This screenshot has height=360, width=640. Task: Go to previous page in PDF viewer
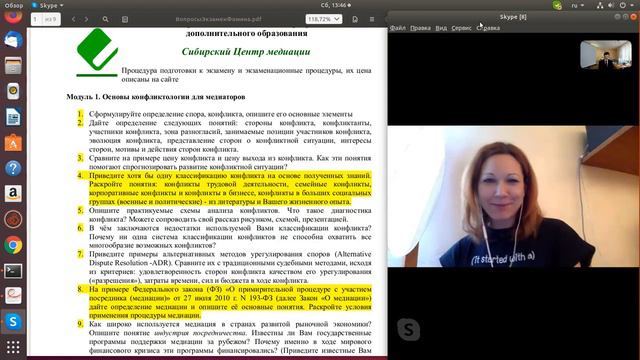coord(73,19)
